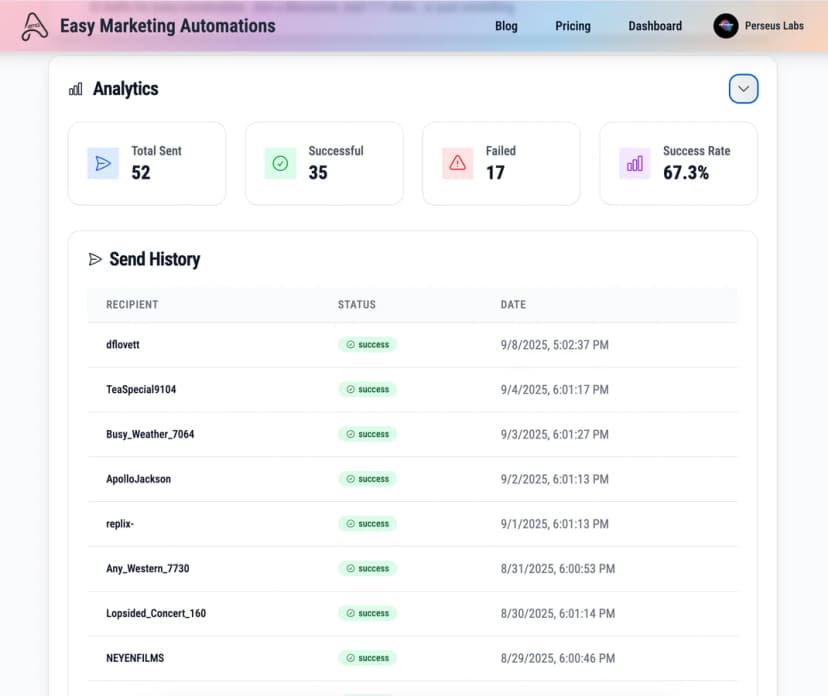Click the Failed warning triangle icon
This screenshot has width=828, height=696.
tap(457, 163)
